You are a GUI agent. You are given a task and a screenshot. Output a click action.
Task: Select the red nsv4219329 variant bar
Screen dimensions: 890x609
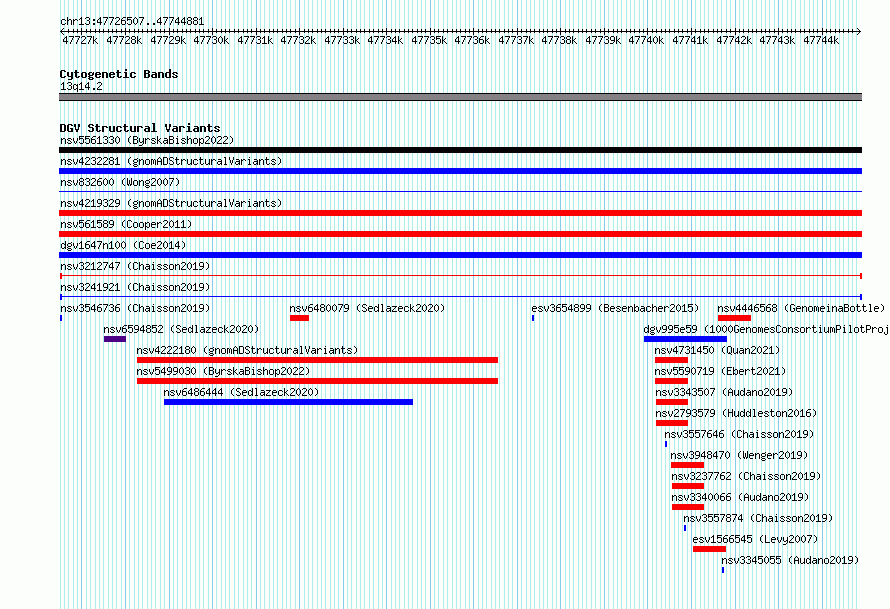(460, 213)
